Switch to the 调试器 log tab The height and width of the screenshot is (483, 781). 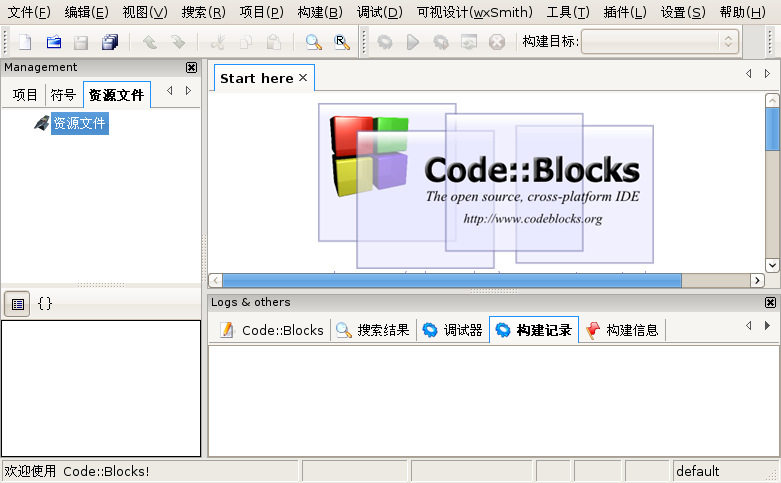point(452,330)
